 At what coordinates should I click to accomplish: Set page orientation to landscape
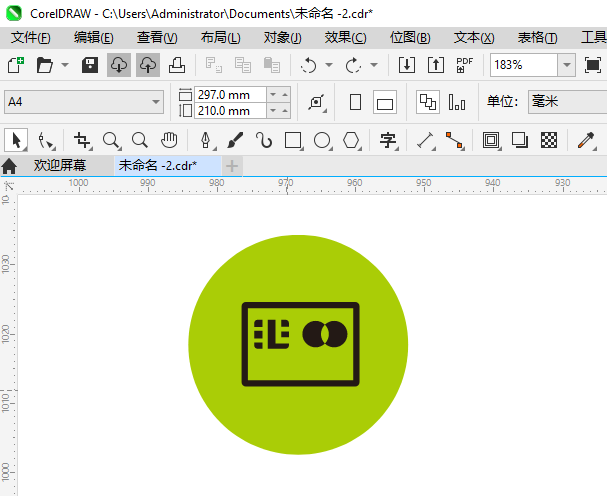(385, 102)
